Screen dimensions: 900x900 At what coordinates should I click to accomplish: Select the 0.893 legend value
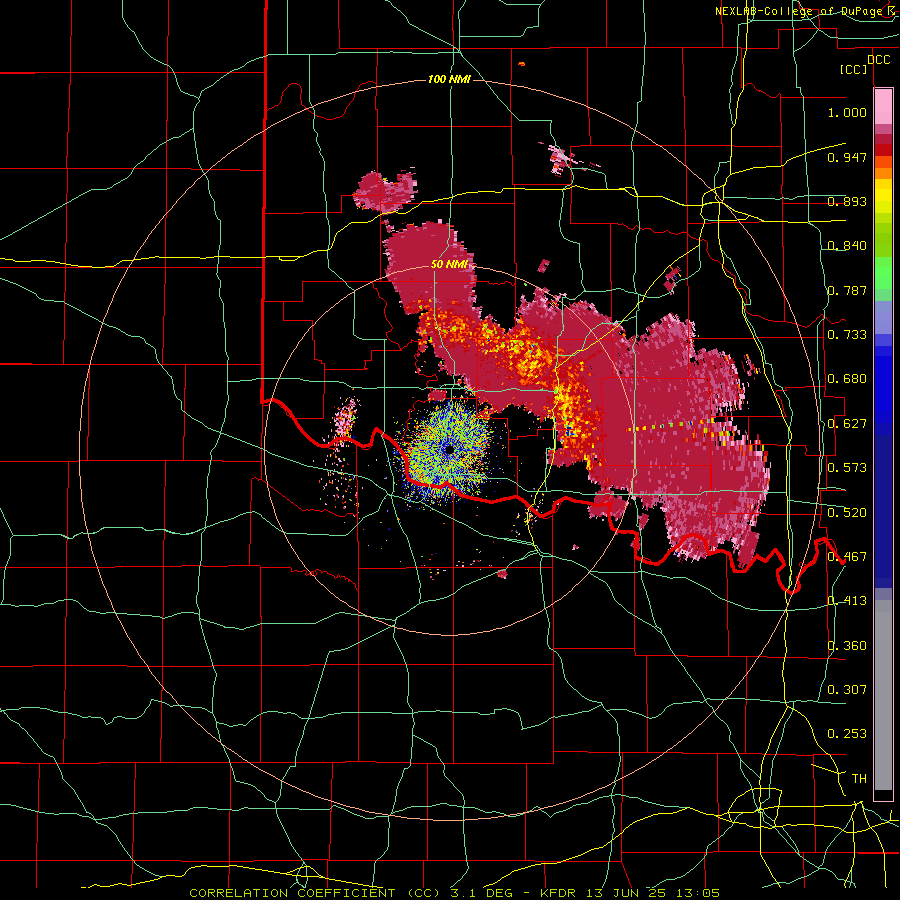point(847,201)
